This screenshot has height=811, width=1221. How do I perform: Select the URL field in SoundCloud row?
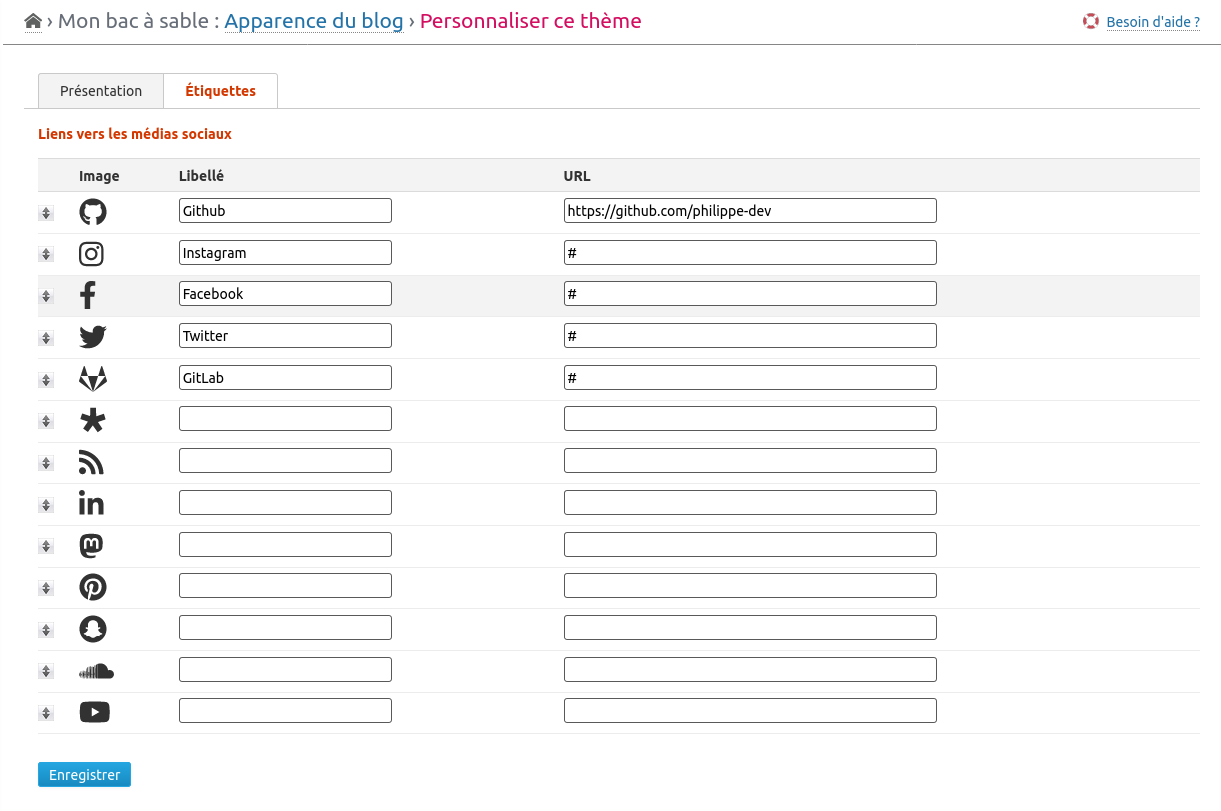[x=750, y=670]
